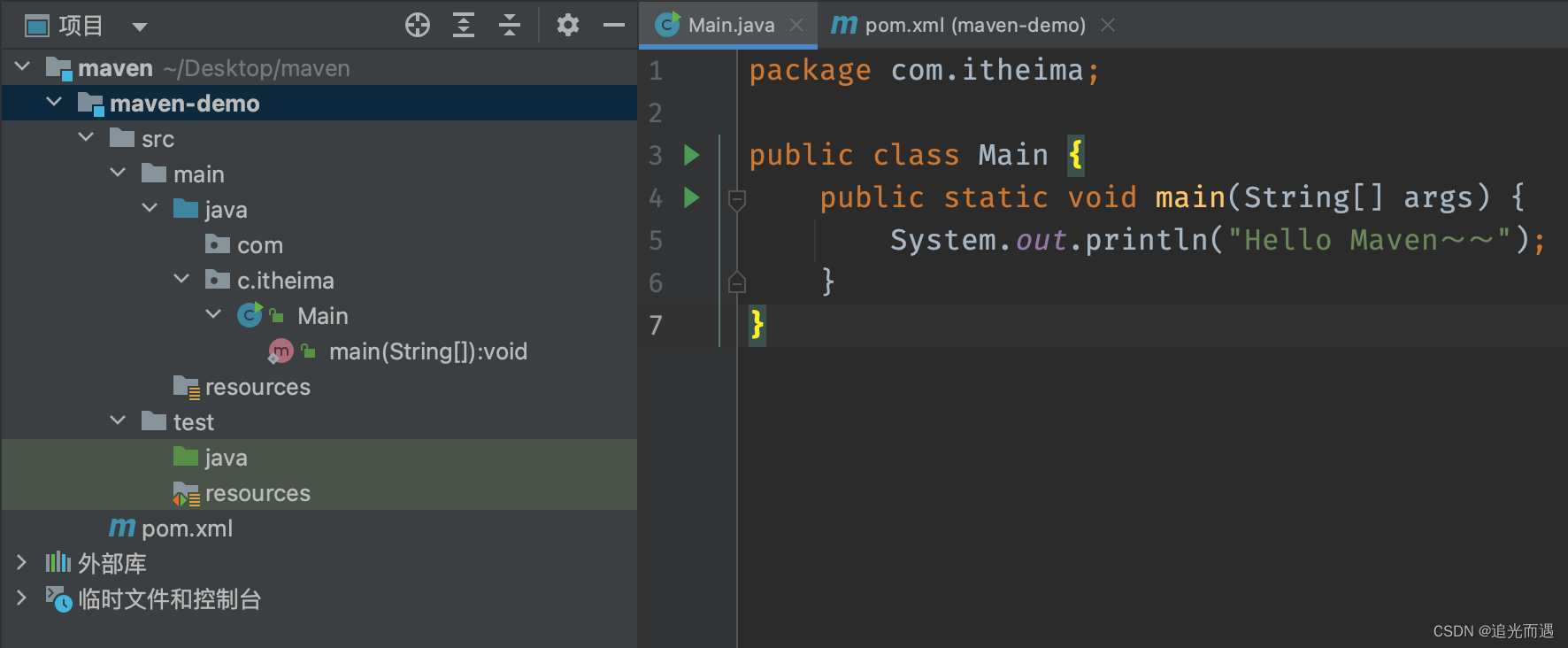Collapse the blue java source folder chevron
This screenshot has height=648, width=1568.
point(150,208)
